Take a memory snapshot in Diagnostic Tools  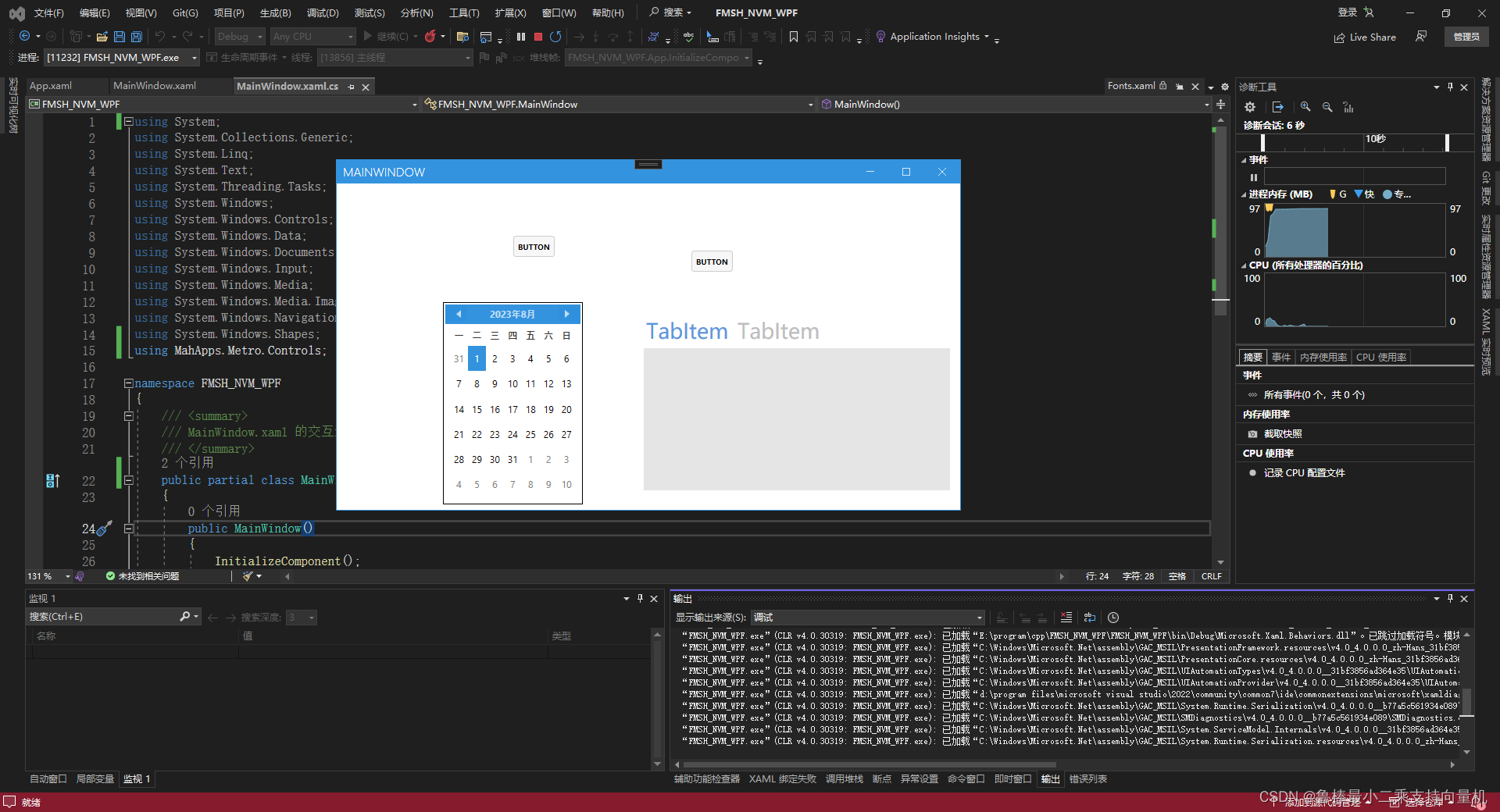click(x=1283, y=434)
